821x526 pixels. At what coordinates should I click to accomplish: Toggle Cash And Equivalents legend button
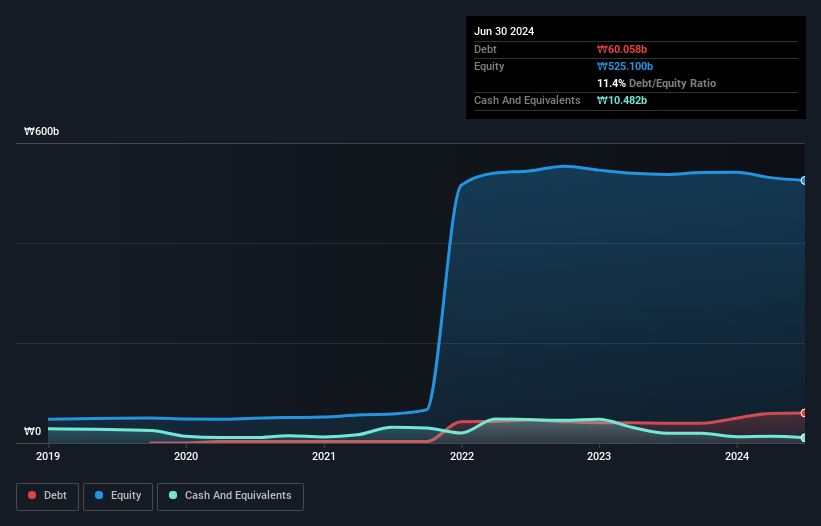pos(230,496)
